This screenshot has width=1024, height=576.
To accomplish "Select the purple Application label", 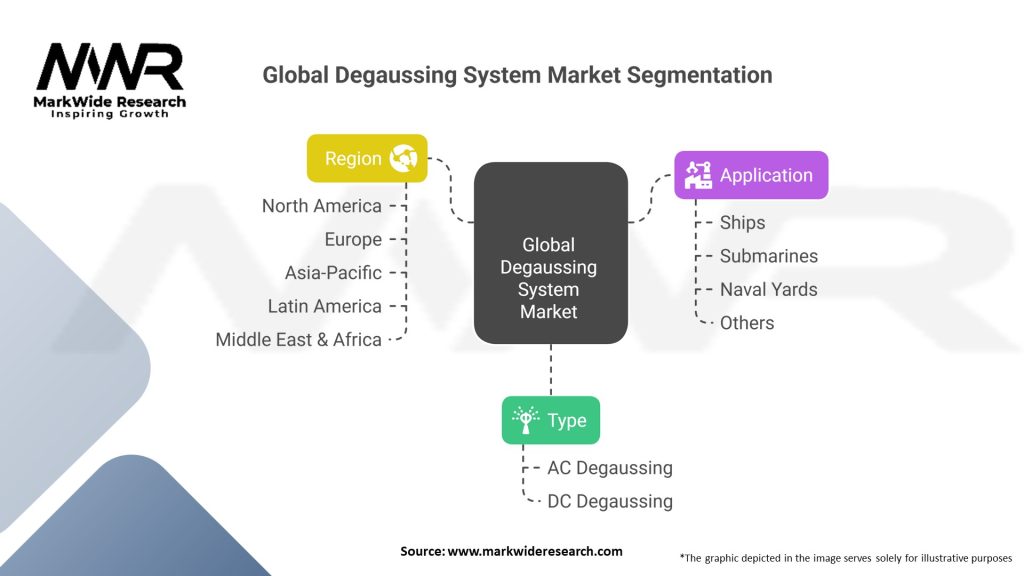I will 751,175.
